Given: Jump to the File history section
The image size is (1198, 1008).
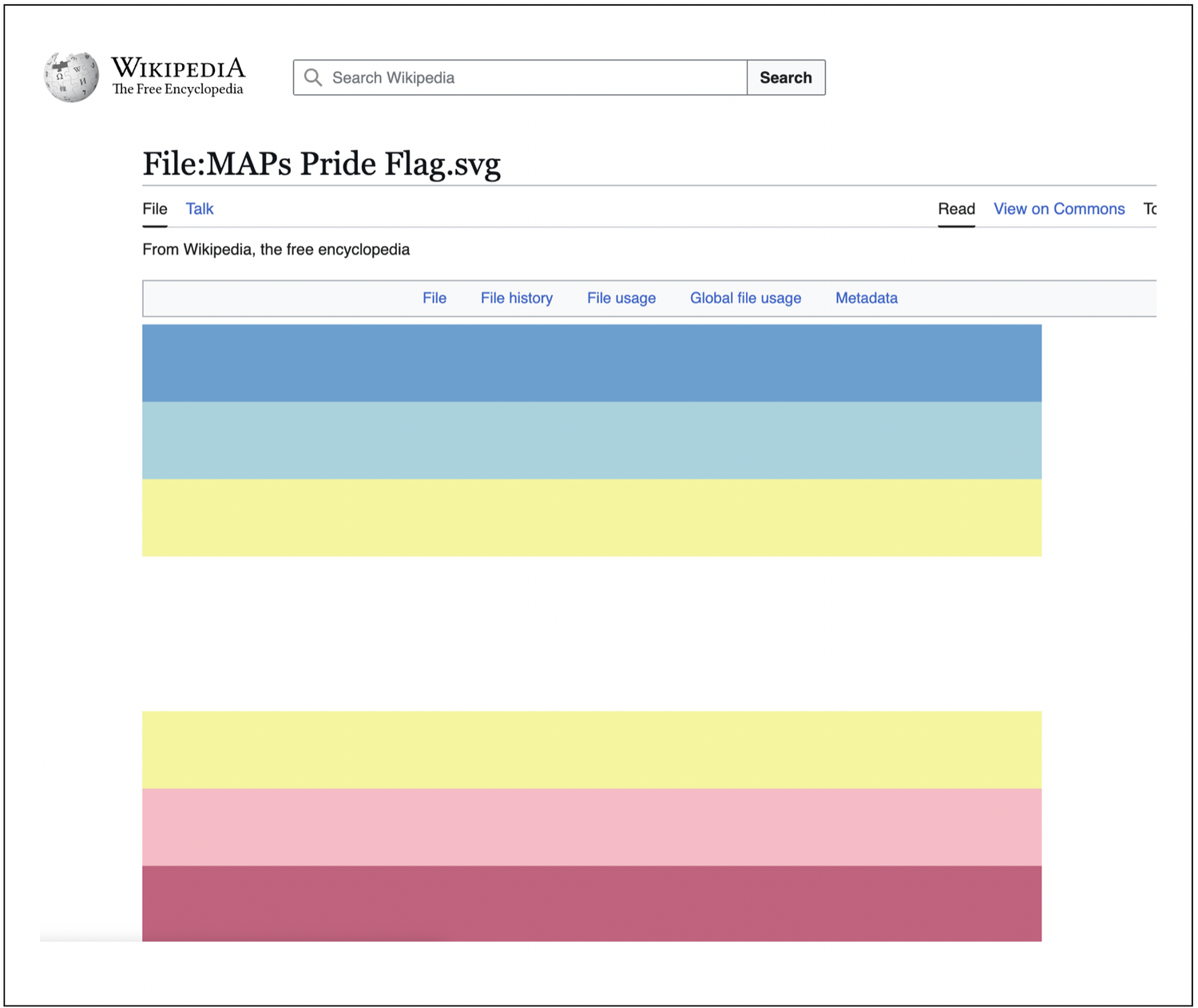Looking at the screenshot, I should [x=517, y=298].
